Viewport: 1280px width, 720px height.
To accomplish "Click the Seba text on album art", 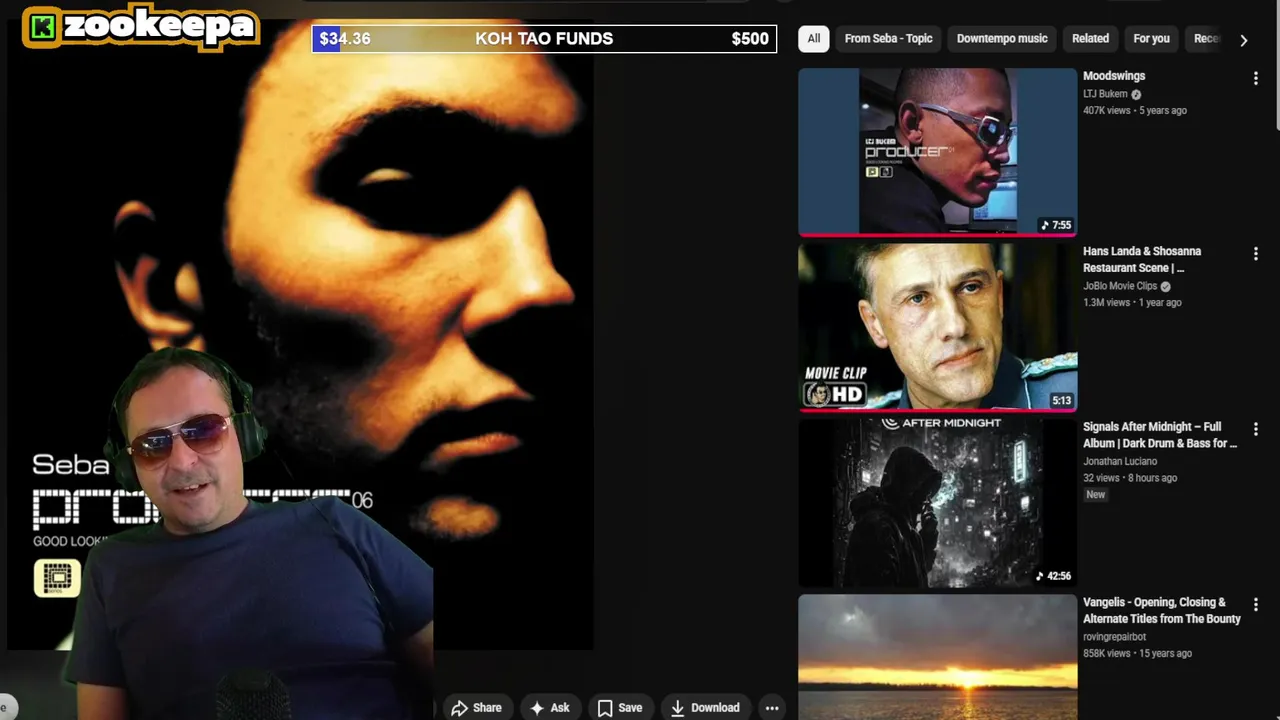I will pyautogui.click(x=70, y=465).
